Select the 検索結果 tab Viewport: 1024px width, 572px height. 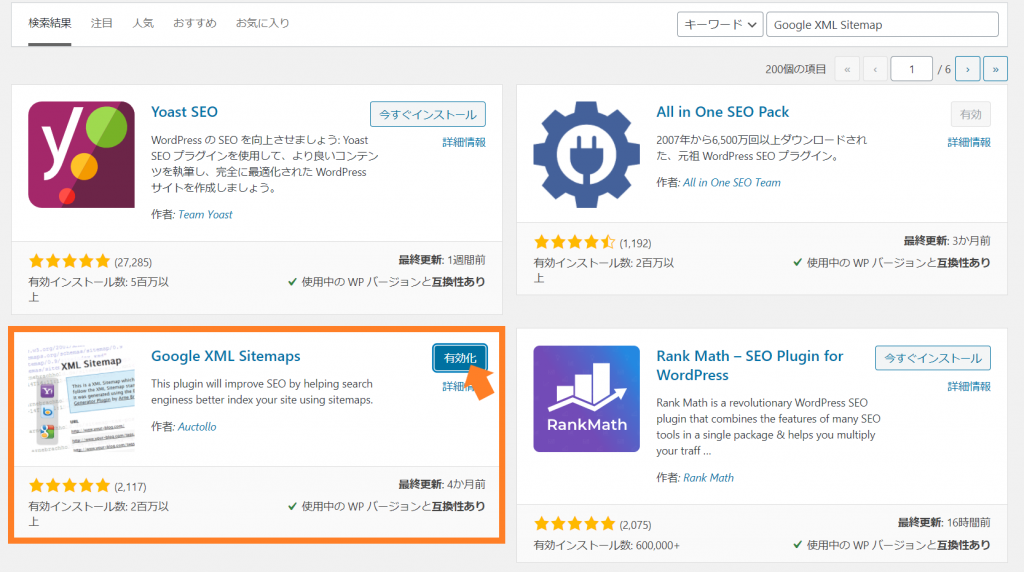(50, 24)
